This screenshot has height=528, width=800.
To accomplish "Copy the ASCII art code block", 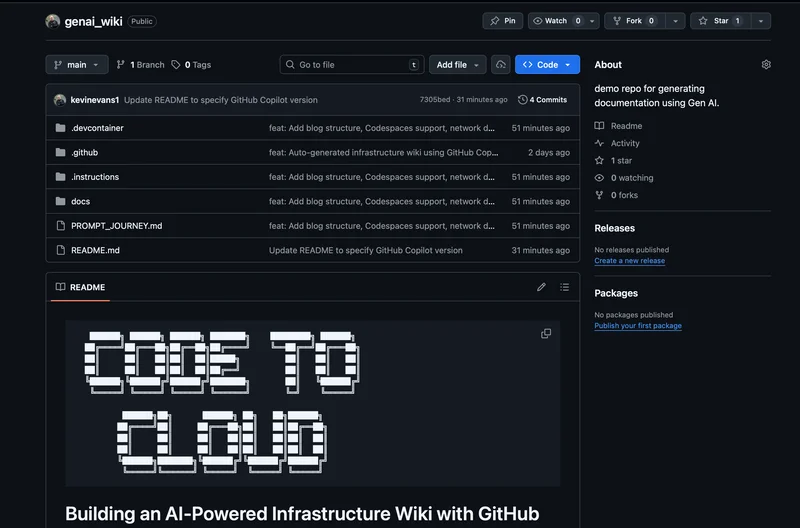I will click(546, 334).
